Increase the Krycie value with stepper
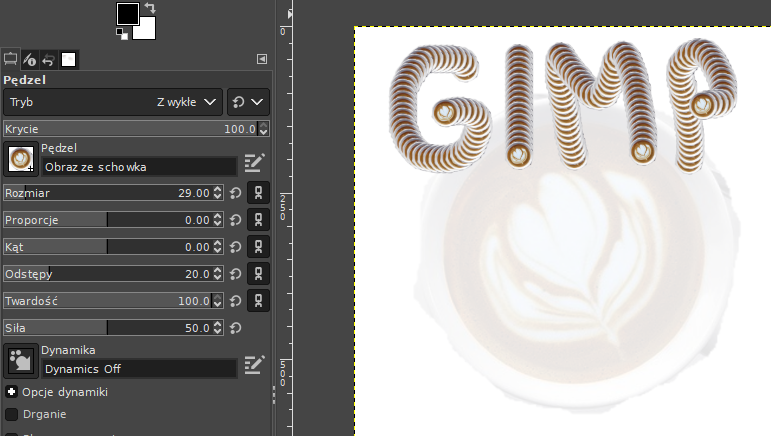771x436 pixels. point(264,125)
